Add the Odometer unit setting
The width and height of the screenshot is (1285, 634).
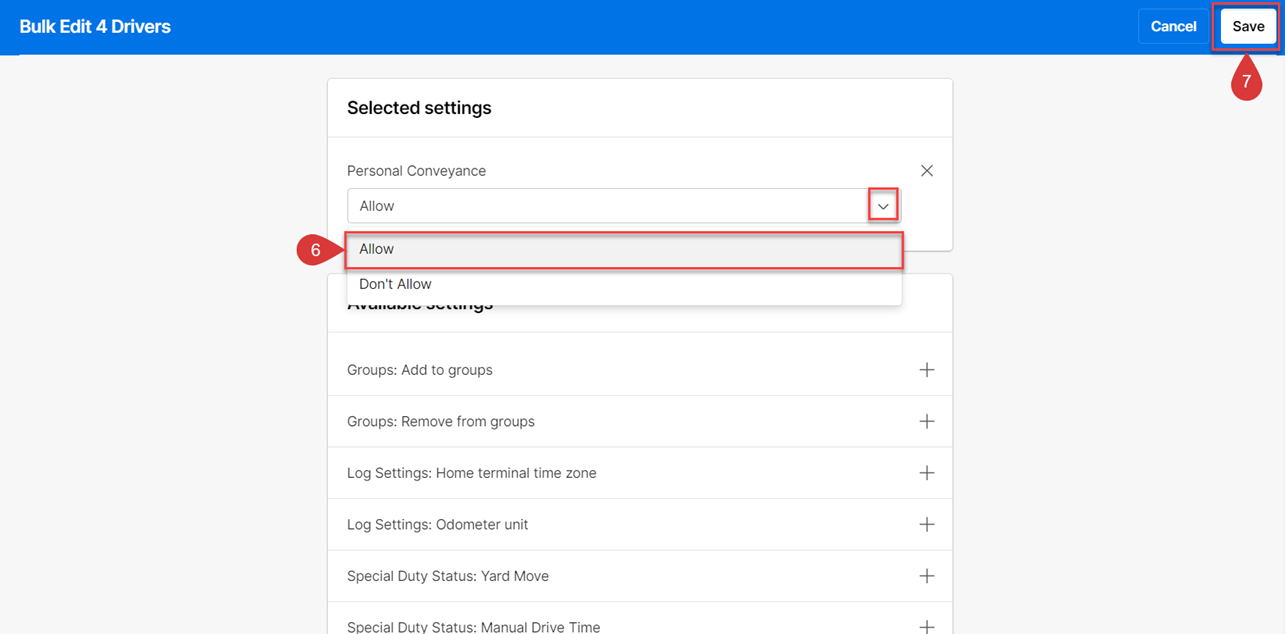pos(927,524)
